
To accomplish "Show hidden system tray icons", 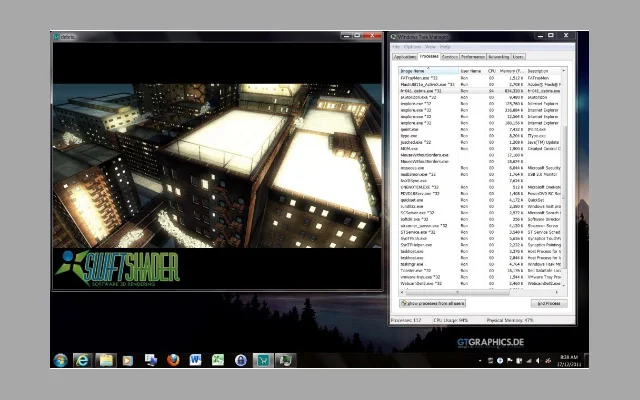I will coord(480,361).
